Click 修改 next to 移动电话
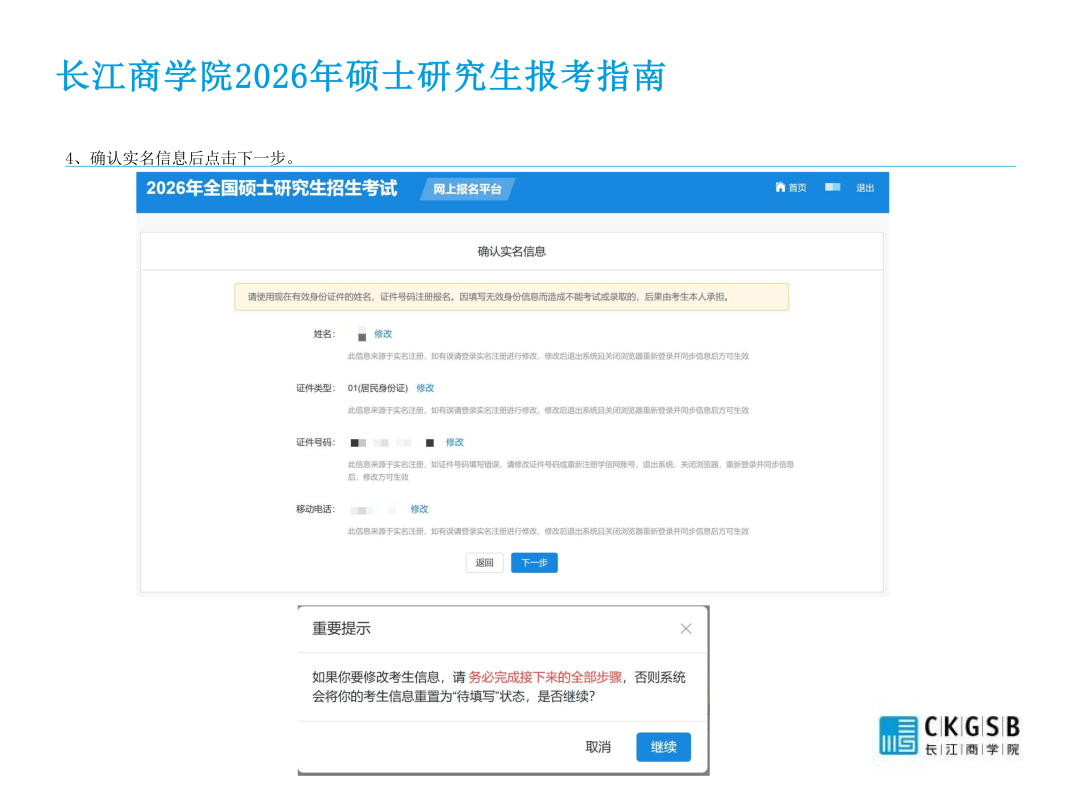Viewport: 1080px width, 810px height. (x=419, y=509)
